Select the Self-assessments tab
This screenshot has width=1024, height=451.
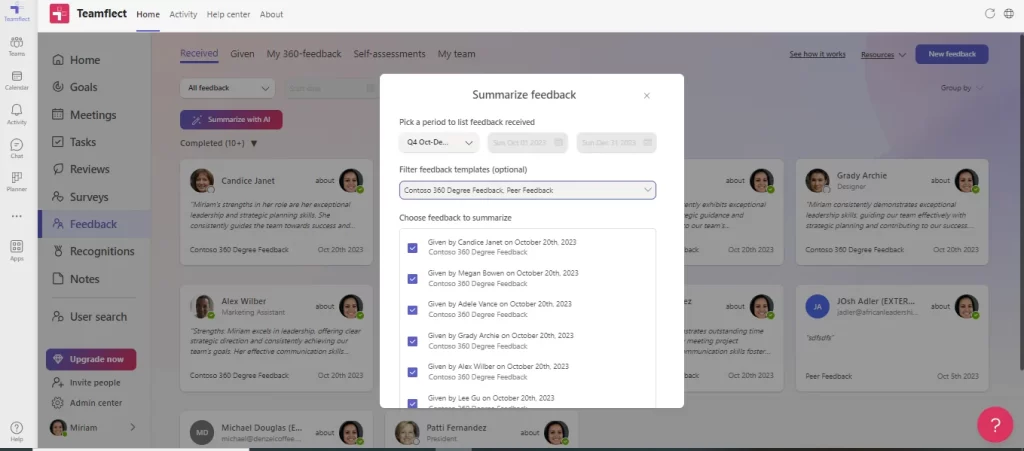(389, 54)
